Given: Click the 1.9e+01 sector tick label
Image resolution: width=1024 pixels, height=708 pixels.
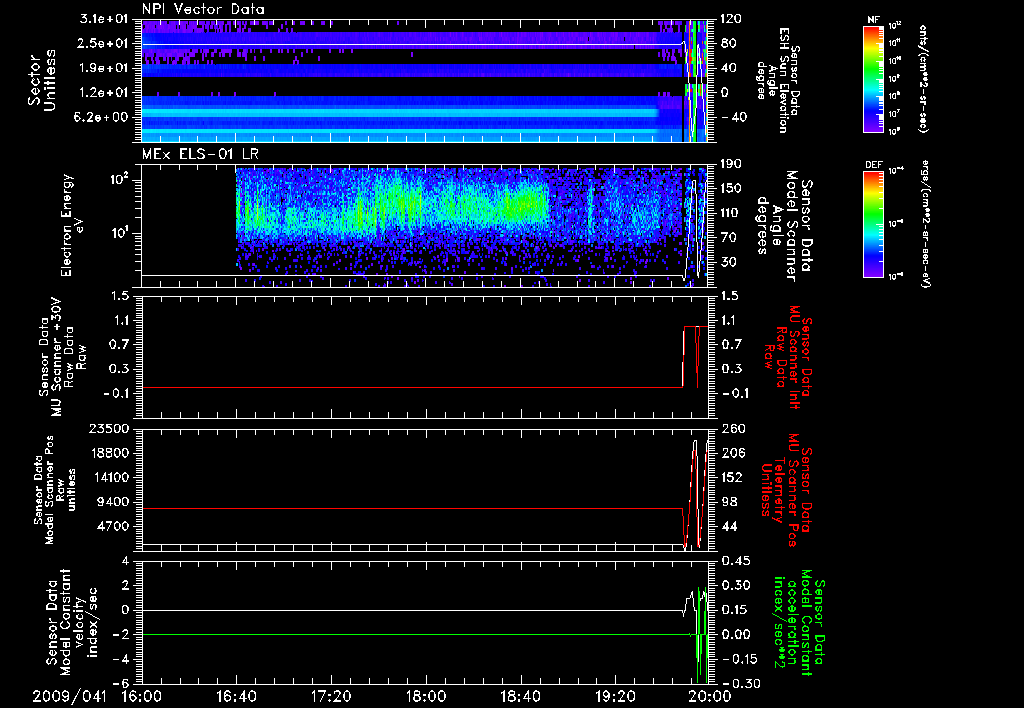Looking at the screenshot, I should pos(105,68).
